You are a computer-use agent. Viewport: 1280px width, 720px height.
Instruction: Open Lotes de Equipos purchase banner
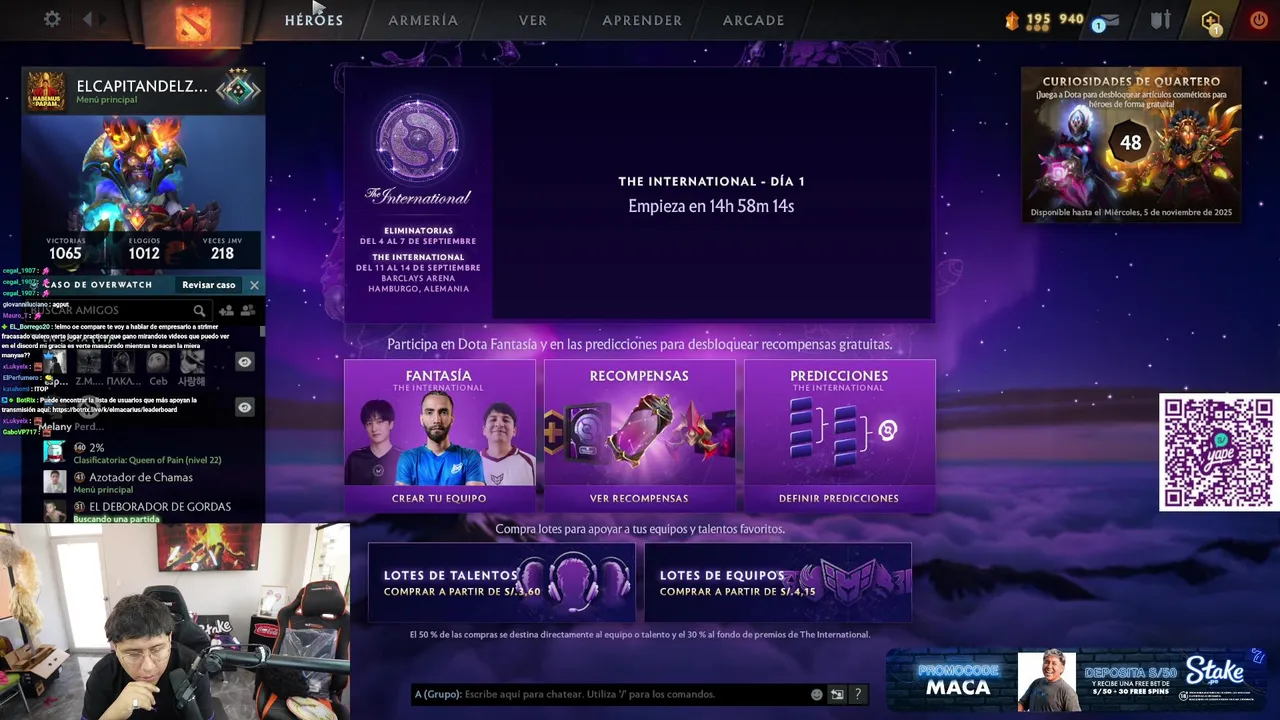[x=778, y=582]
